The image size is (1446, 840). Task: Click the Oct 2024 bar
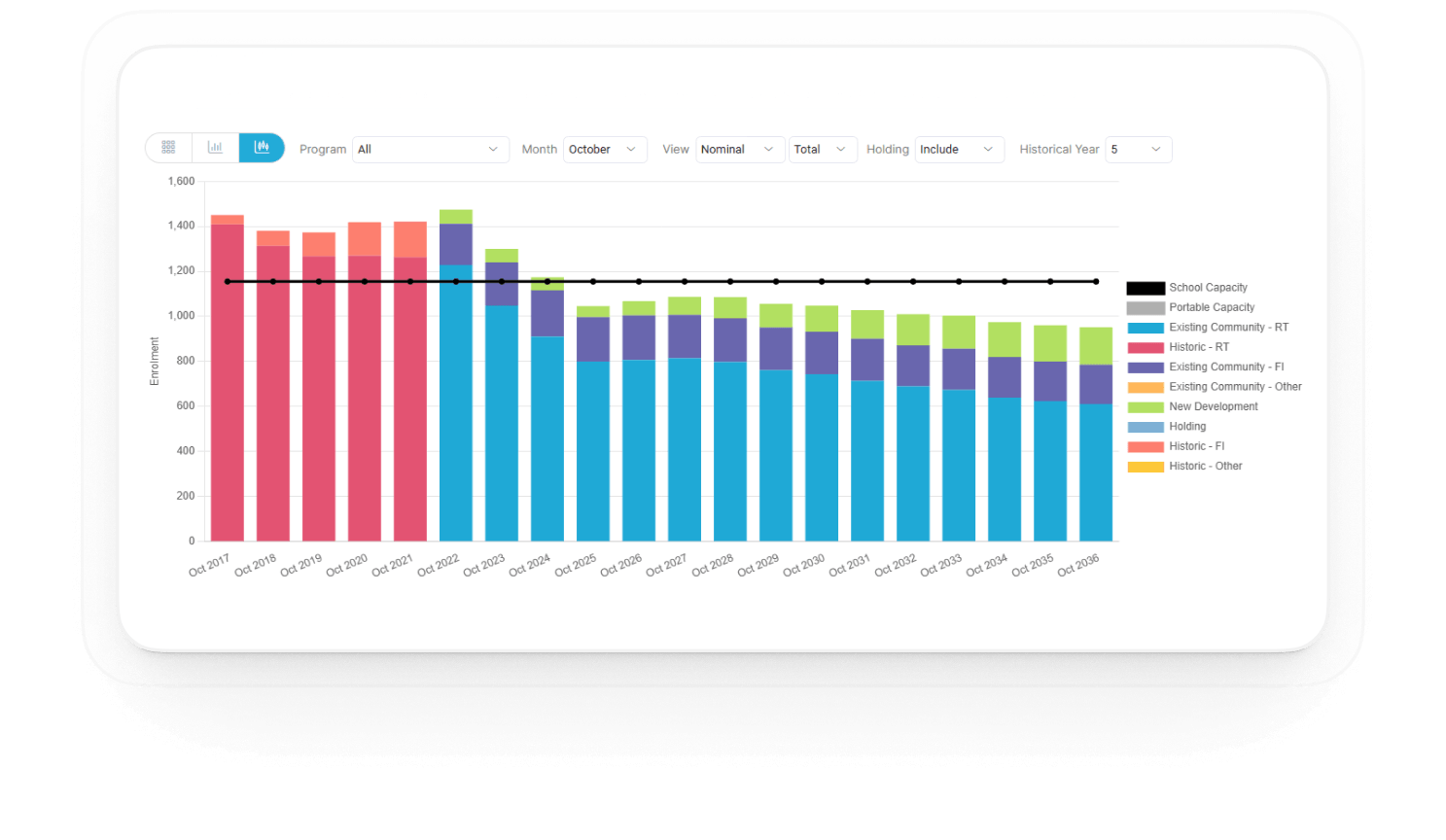pyautogui.click(x=547, y=409)
